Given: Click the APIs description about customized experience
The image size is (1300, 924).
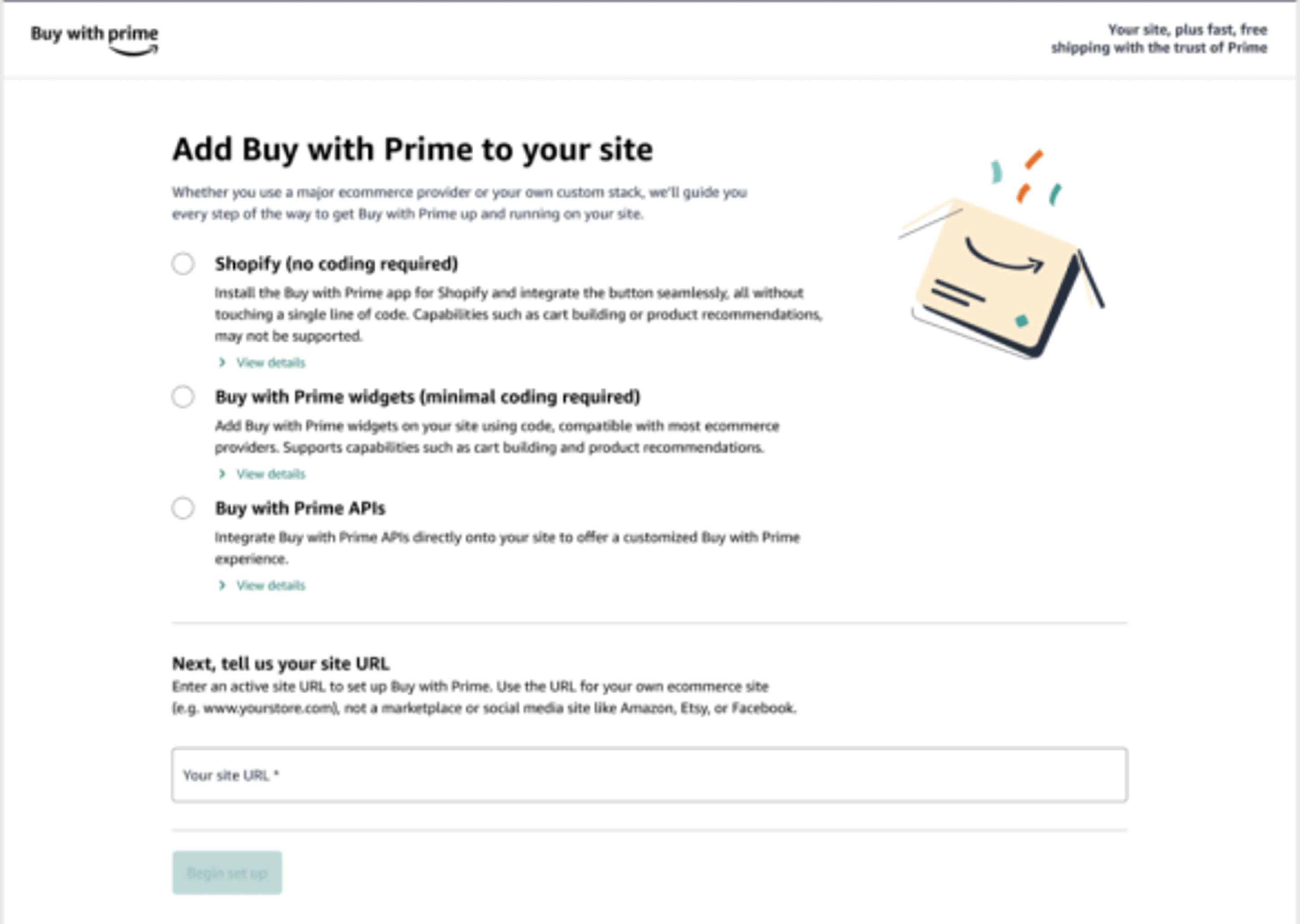Looking at the screenshot, I should 506,547.
